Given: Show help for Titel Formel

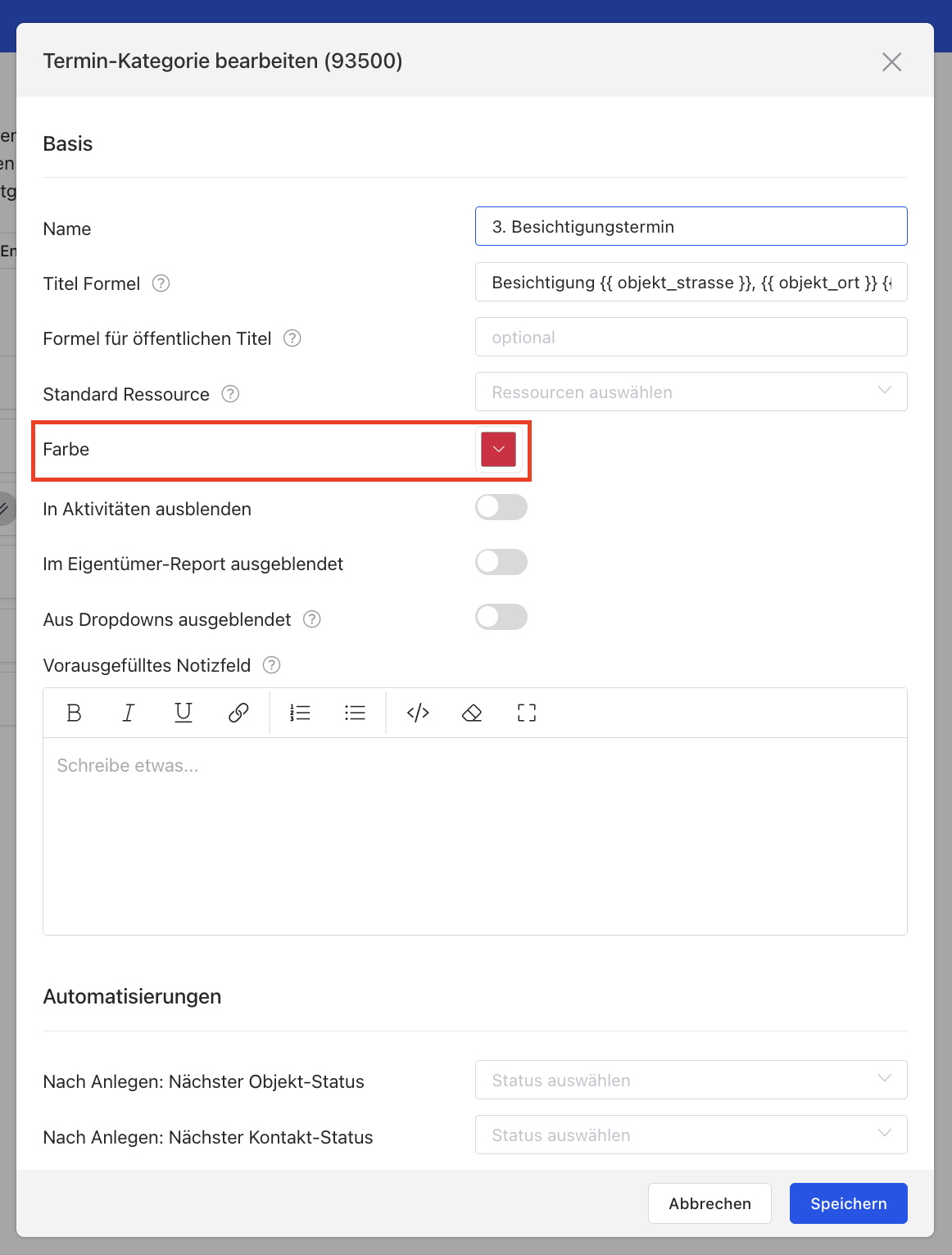Looking at the screenshot, I should 161,283.
